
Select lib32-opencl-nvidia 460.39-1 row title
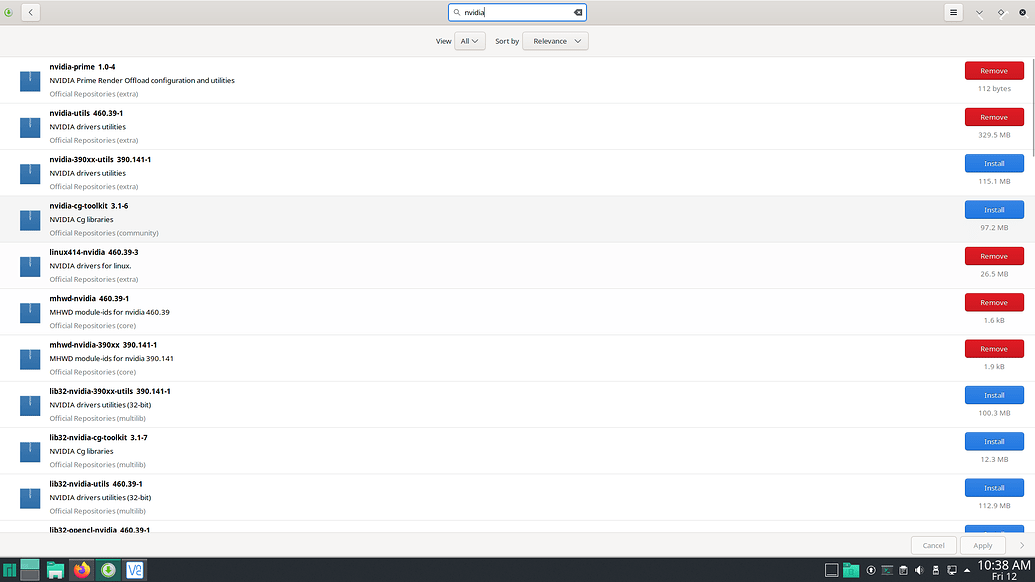pyautogui.click(x=100, y=530)
